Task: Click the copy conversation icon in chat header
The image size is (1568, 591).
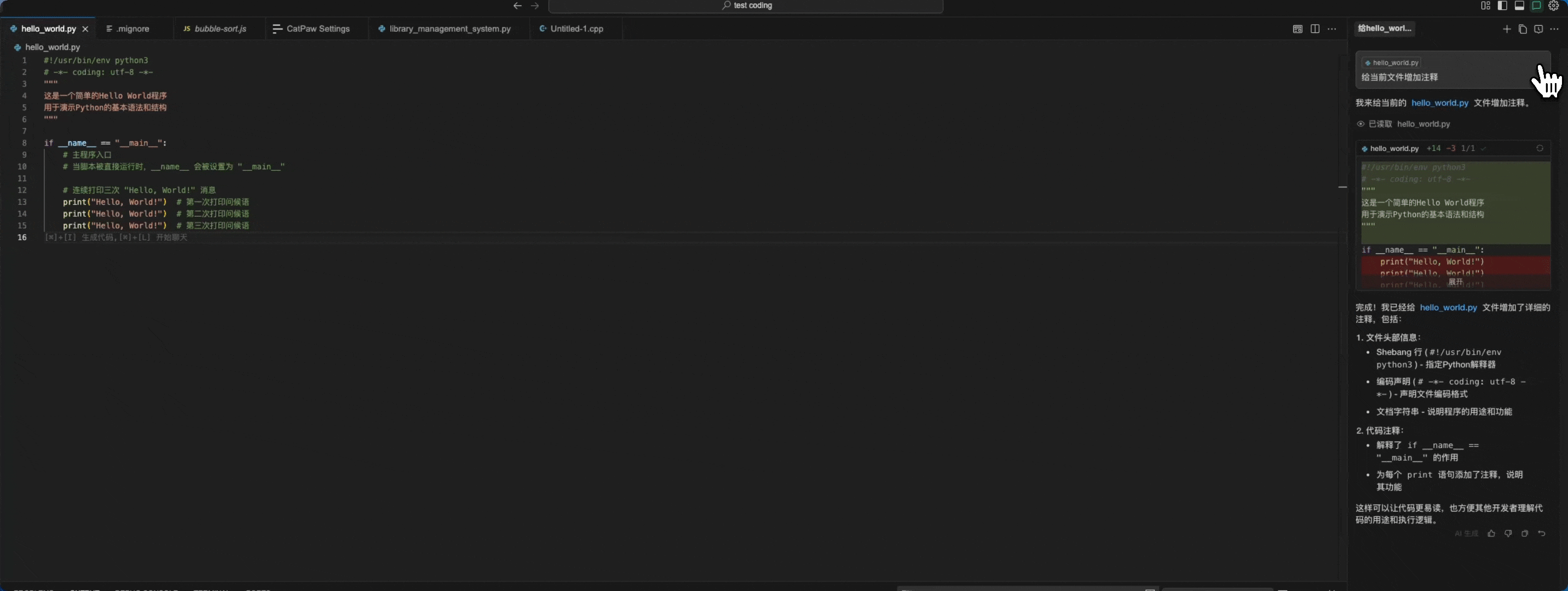Action: [x=1523, y=29]
